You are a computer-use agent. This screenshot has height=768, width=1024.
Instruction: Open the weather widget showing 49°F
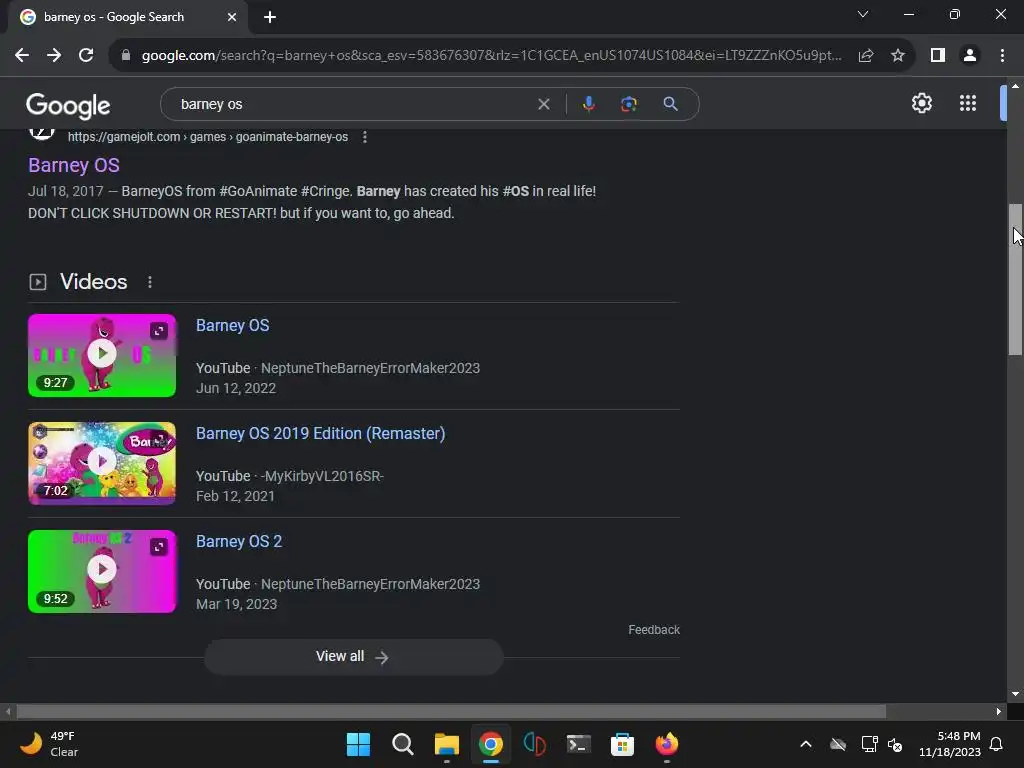pos(49,744)
